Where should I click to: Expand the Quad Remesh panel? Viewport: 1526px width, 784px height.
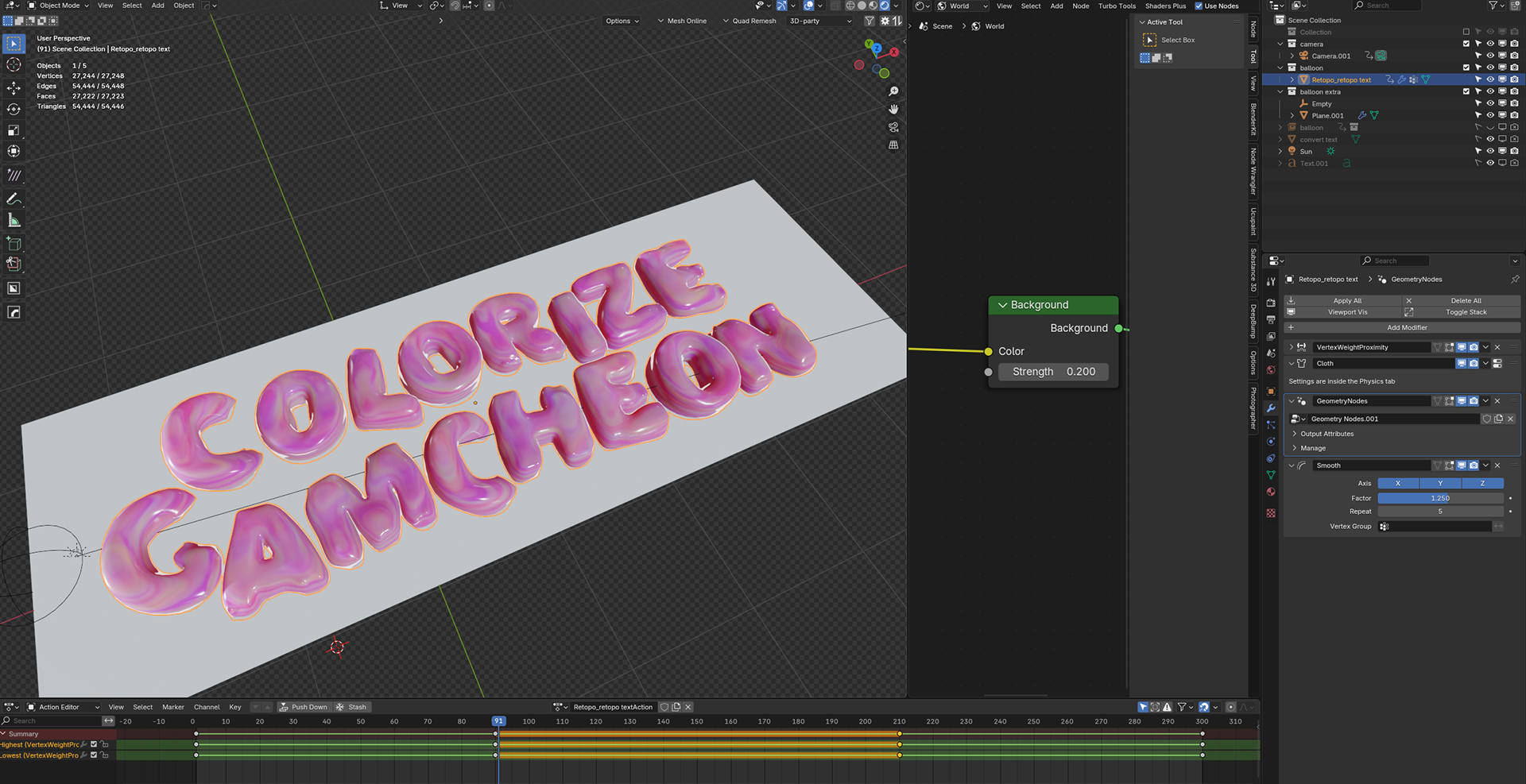749,21
